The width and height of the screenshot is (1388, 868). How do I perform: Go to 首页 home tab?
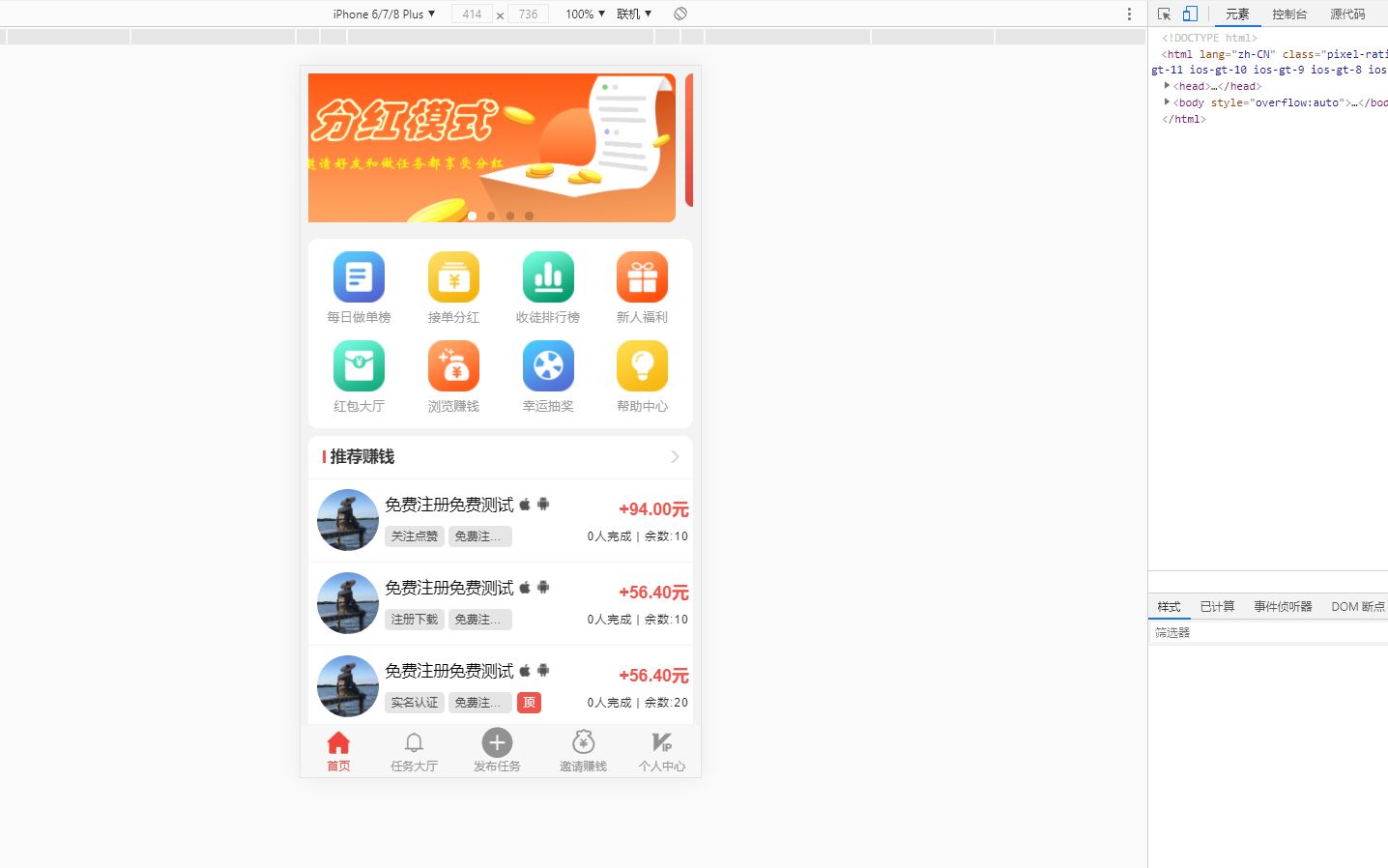[x=338, y=751]
